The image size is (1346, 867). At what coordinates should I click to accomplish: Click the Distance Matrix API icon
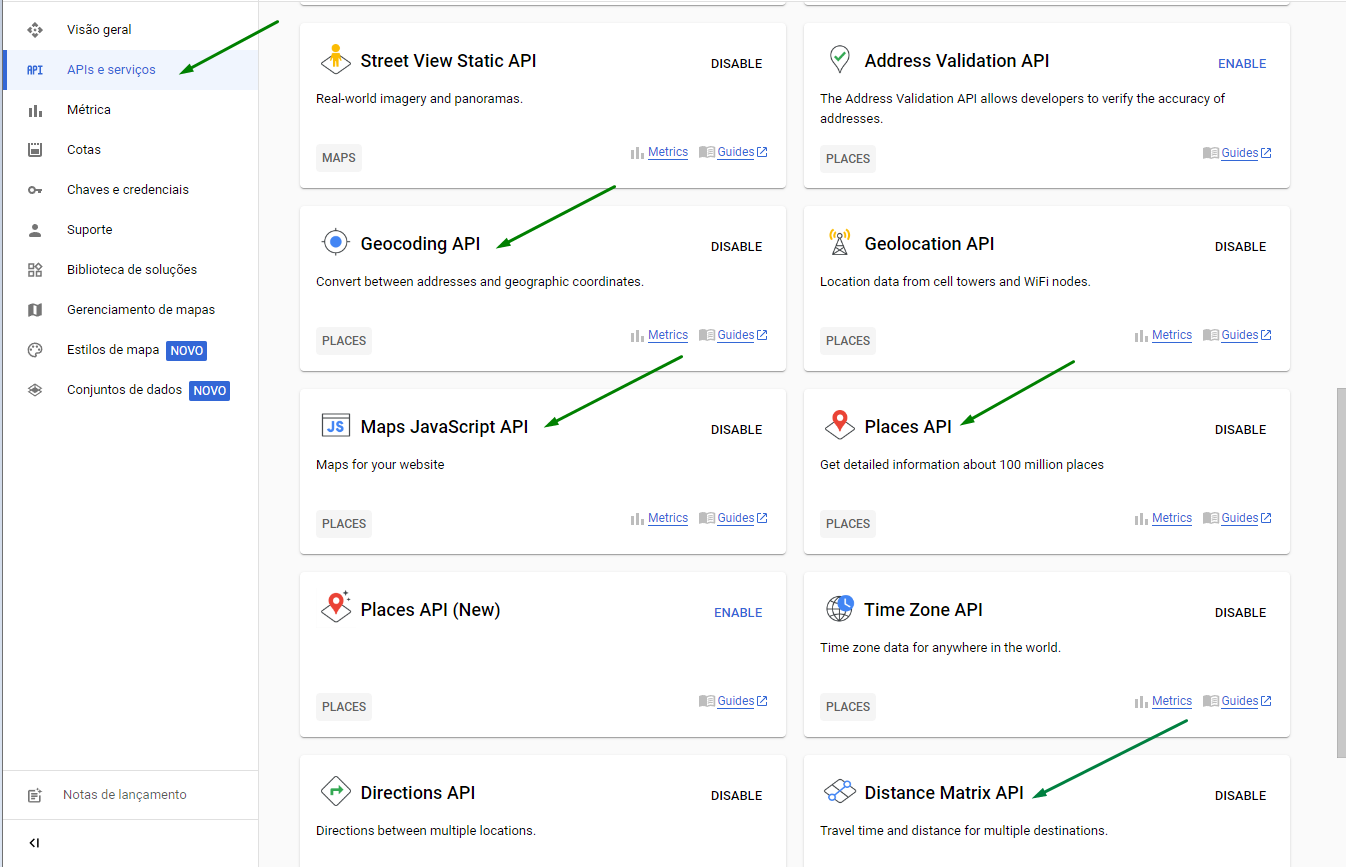[840, 792]
